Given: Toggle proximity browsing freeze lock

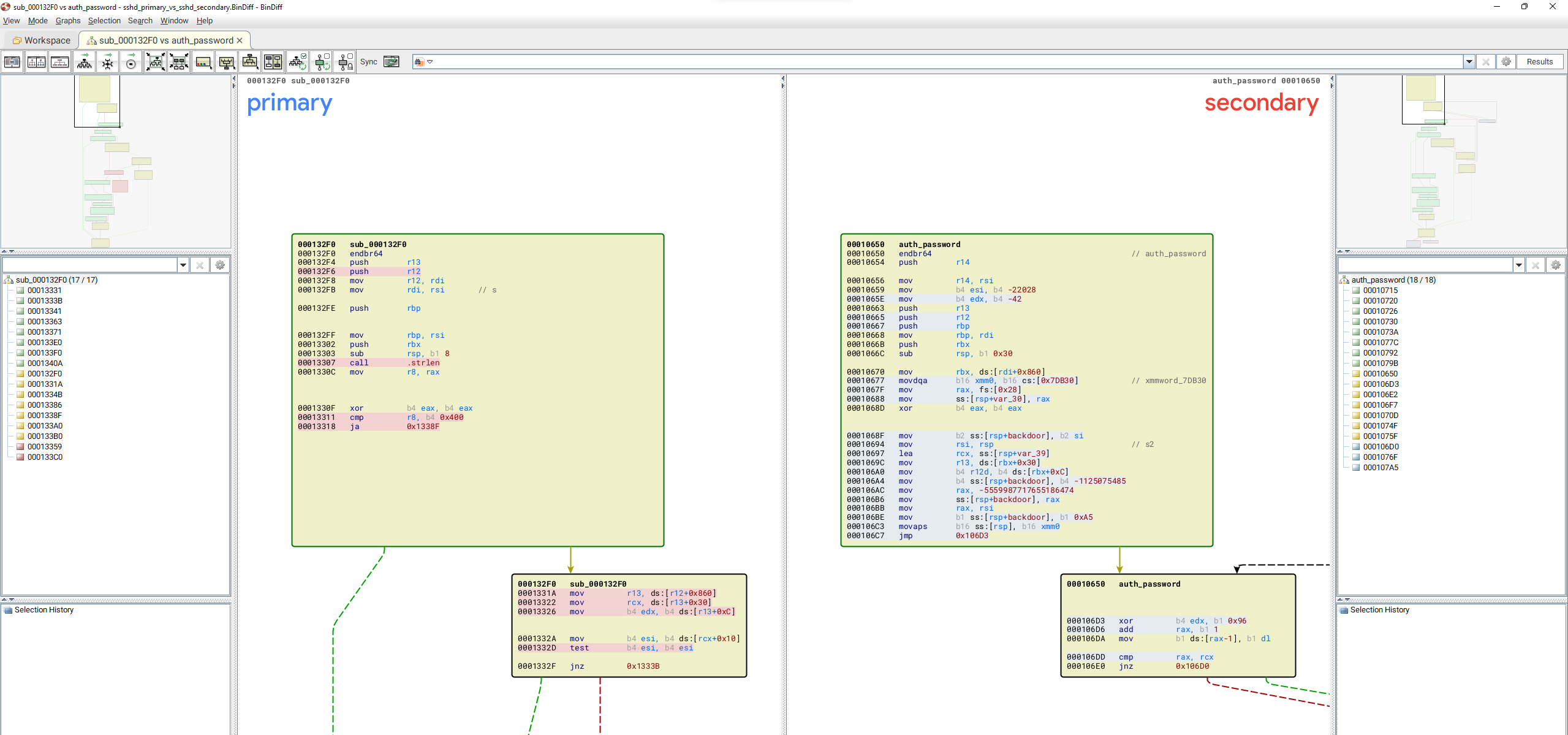Looking at the screenshot, I should [346, 62].
